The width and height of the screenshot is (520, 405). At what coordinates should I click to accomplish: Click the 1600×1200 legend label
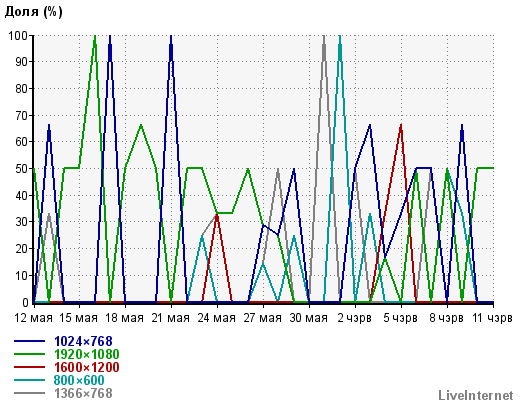pyautogui.click(x=86, y=367)
